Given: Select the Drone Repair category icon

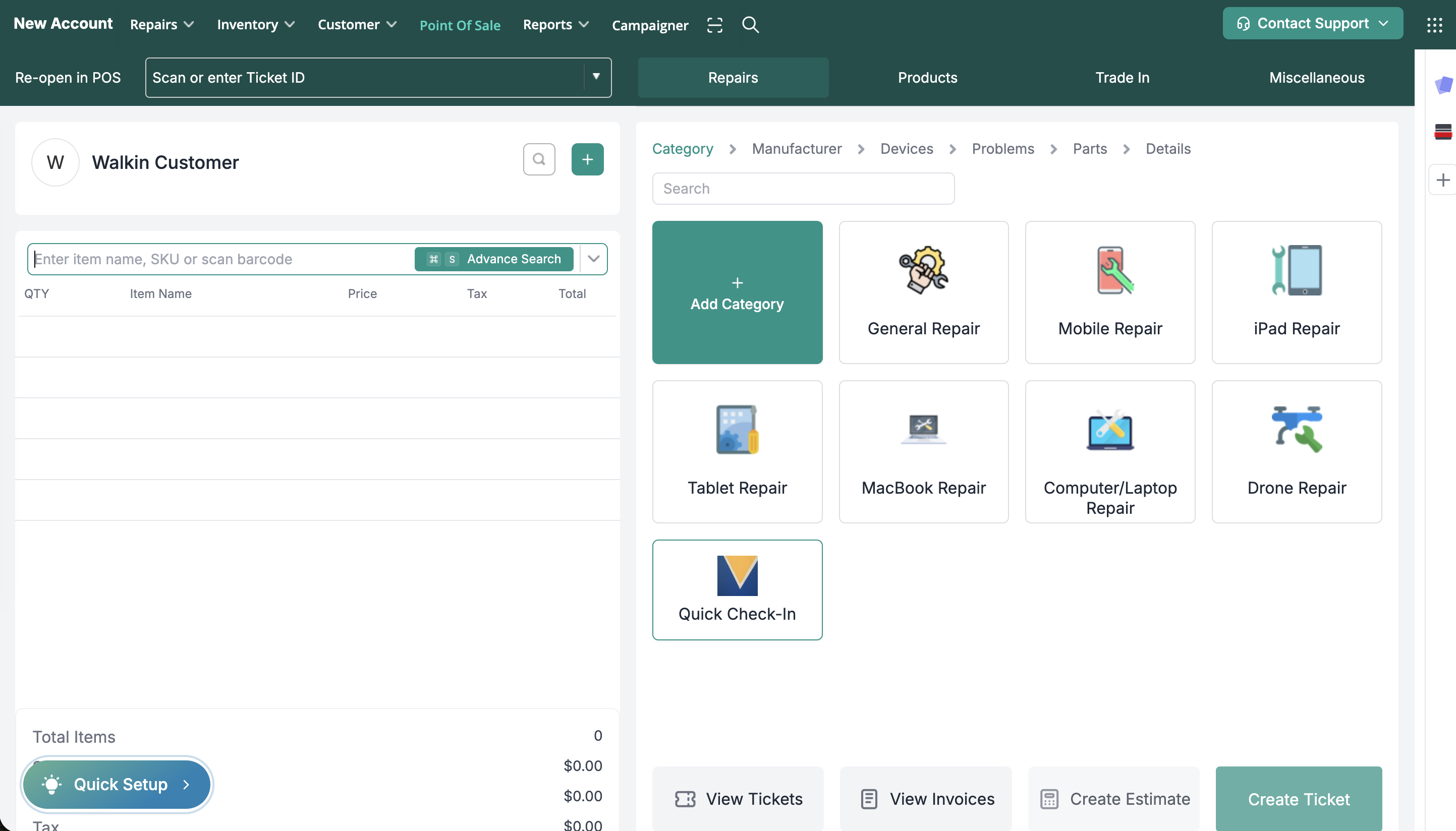Looking at the screenshot, I should [1296, 451].
